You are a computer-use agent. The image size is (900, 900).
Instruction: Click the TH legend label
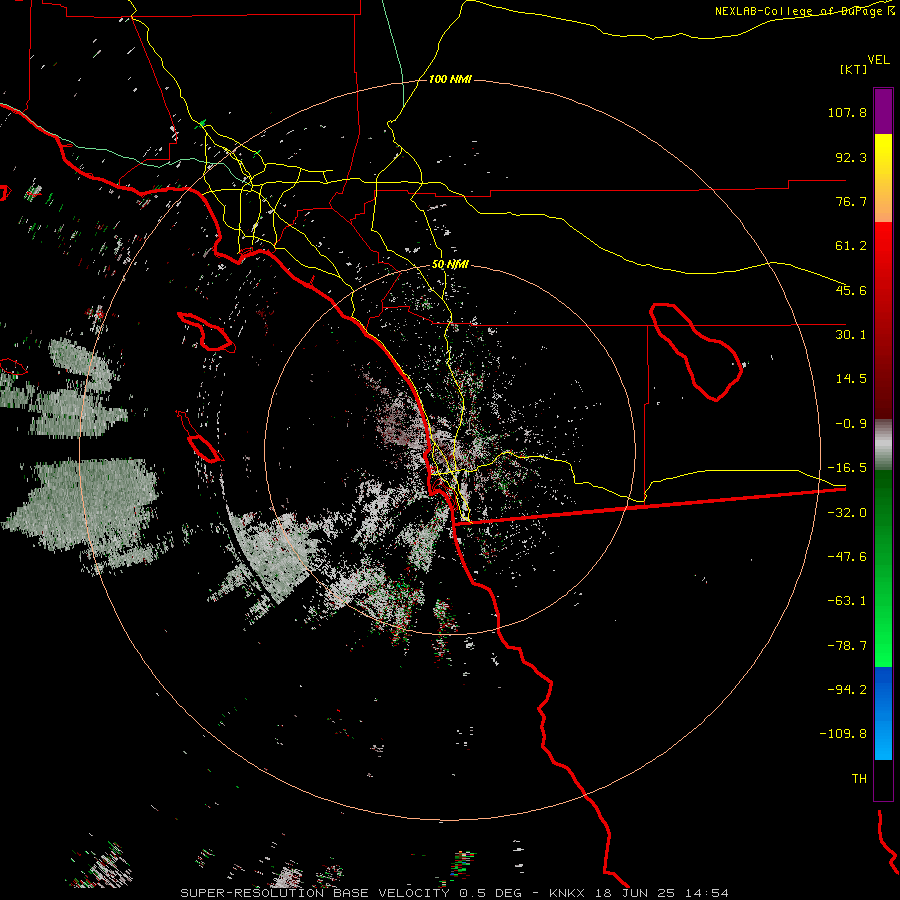point(859,779)
